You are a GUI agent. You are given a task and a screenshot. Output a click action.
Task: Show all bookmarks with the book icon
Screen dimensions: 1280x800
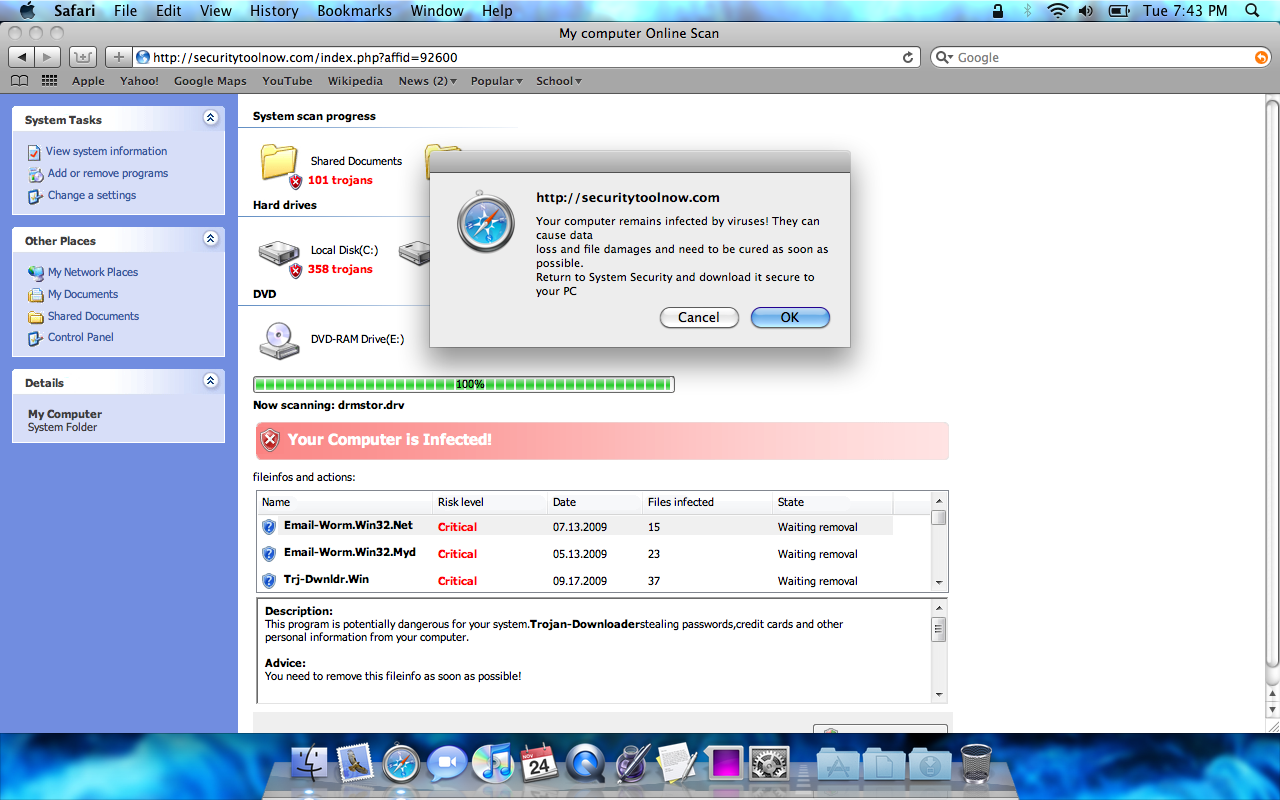click(x=19, y=81)
